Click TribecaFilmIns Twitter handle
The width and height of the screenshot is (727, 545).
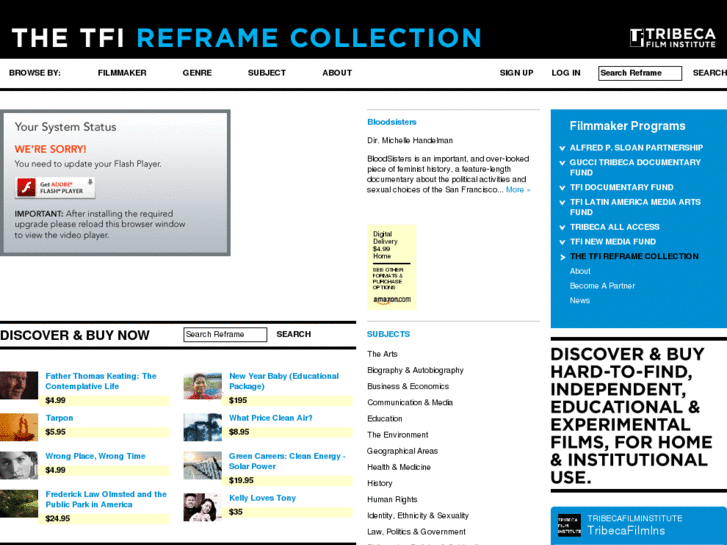coord(626,531)
